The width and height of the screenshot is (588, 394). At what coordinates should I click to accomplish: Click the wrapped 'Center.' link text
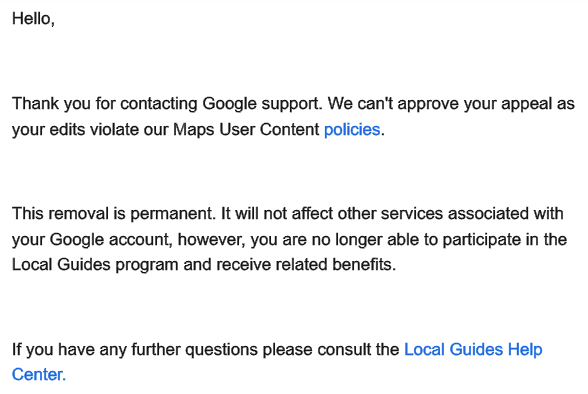pyautogui.click(x=39, y=375)
